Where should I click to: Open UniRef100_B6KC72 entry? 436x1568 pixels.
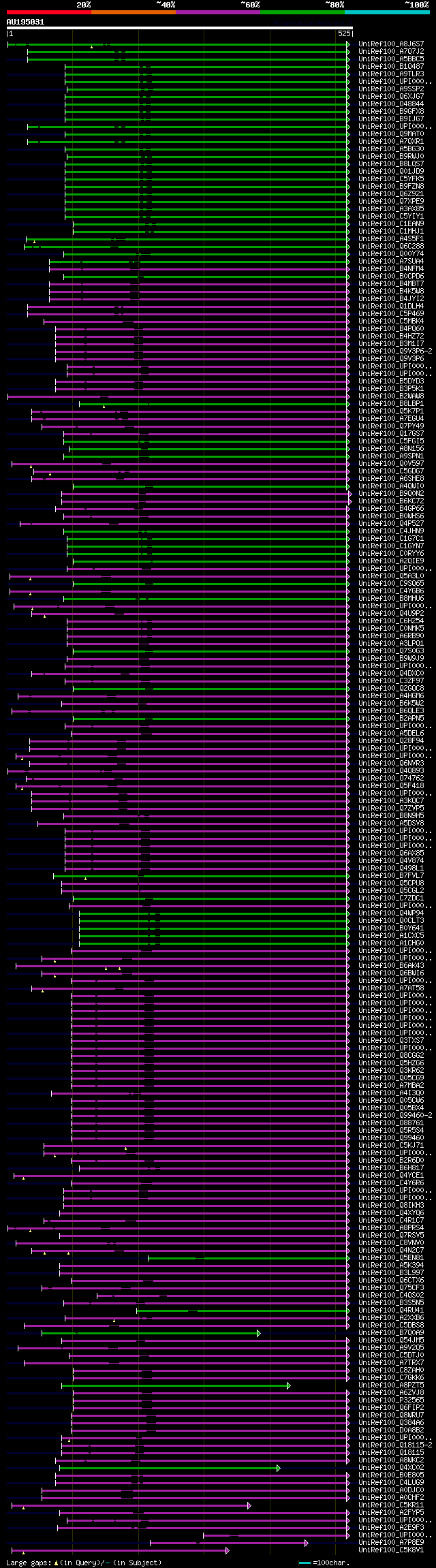click(391, 501)
